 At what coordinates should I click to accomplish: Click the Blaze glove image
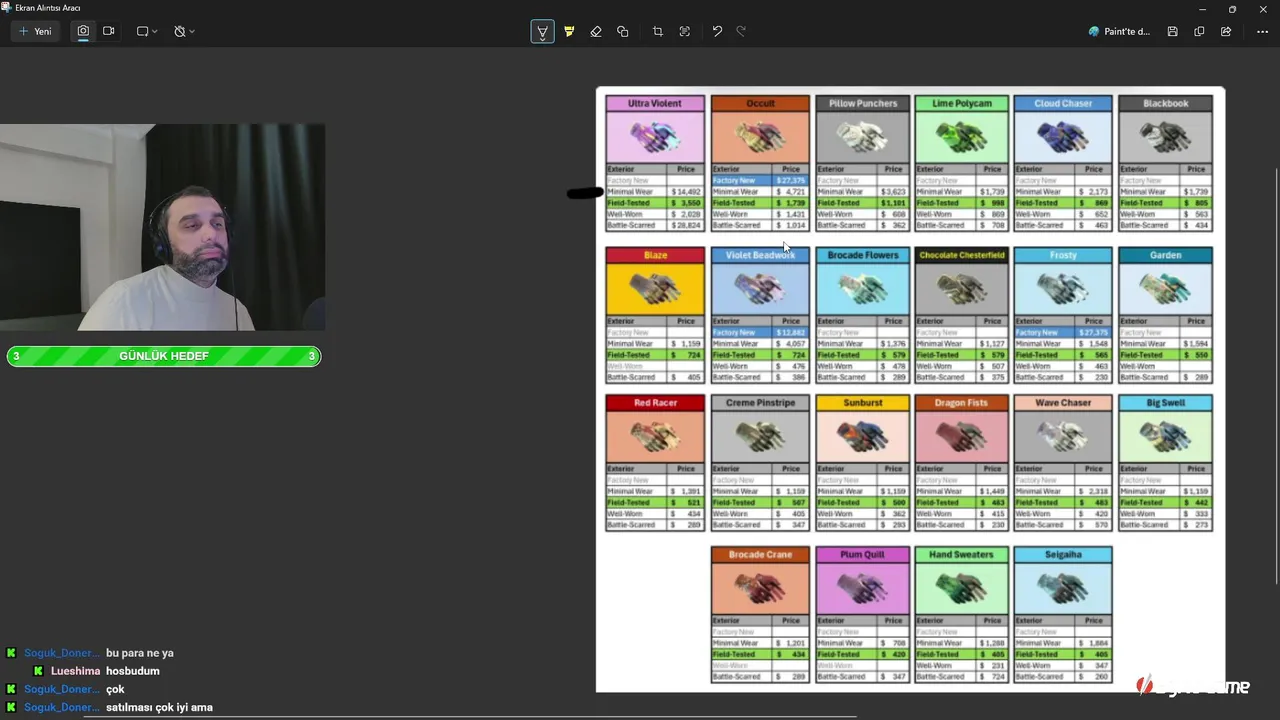point(655,289)
